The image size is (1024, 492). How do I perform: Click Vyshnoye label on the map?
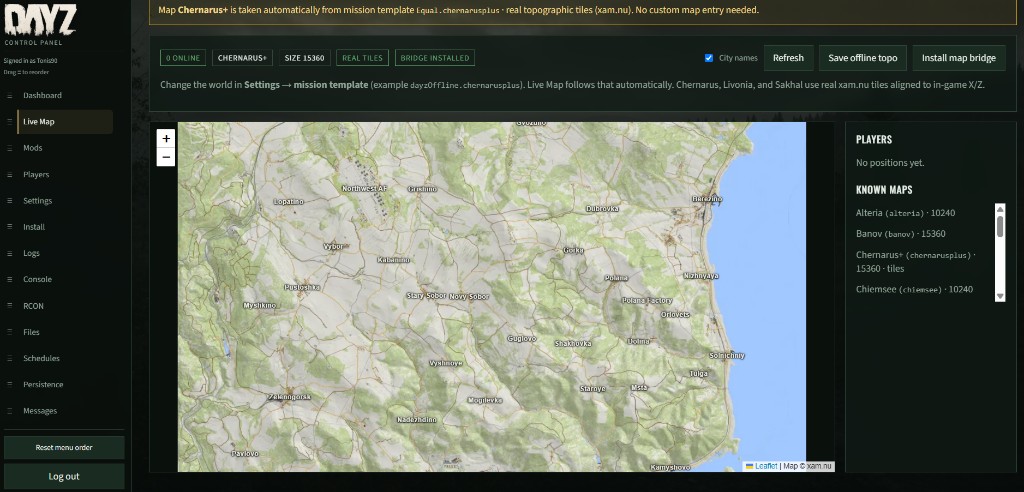click(x=445, y=363)
